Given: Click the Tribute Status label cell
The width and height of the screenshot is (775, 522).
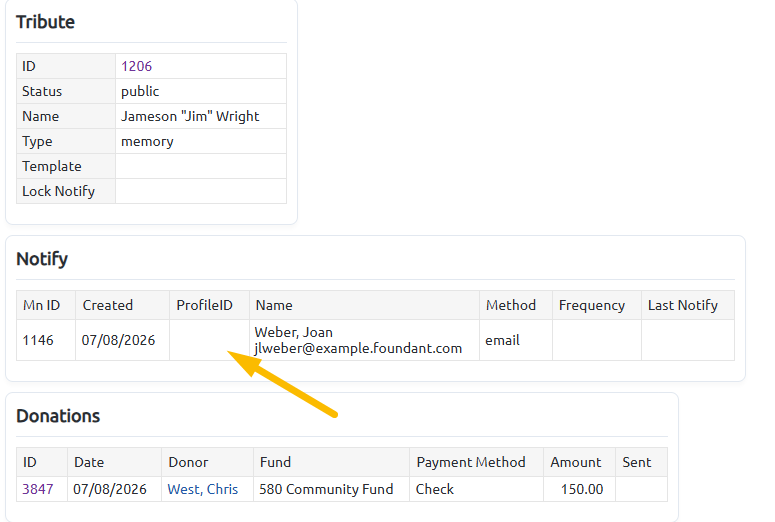Looking at the screenshot, I should tap(66, 91).
